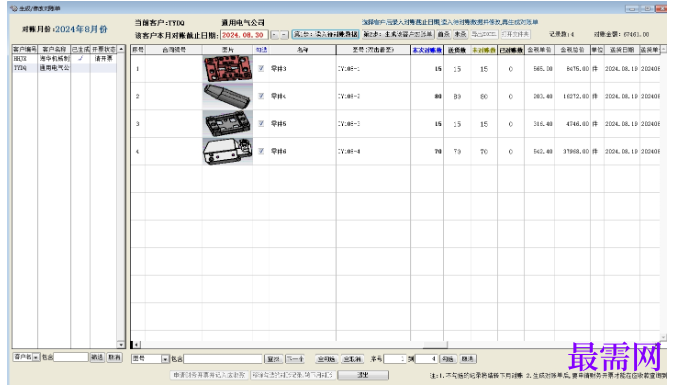The image size is (680, 388).
Task: Click the amount cell 8475.00 in row 1
Action: click(x=572, y=68)
